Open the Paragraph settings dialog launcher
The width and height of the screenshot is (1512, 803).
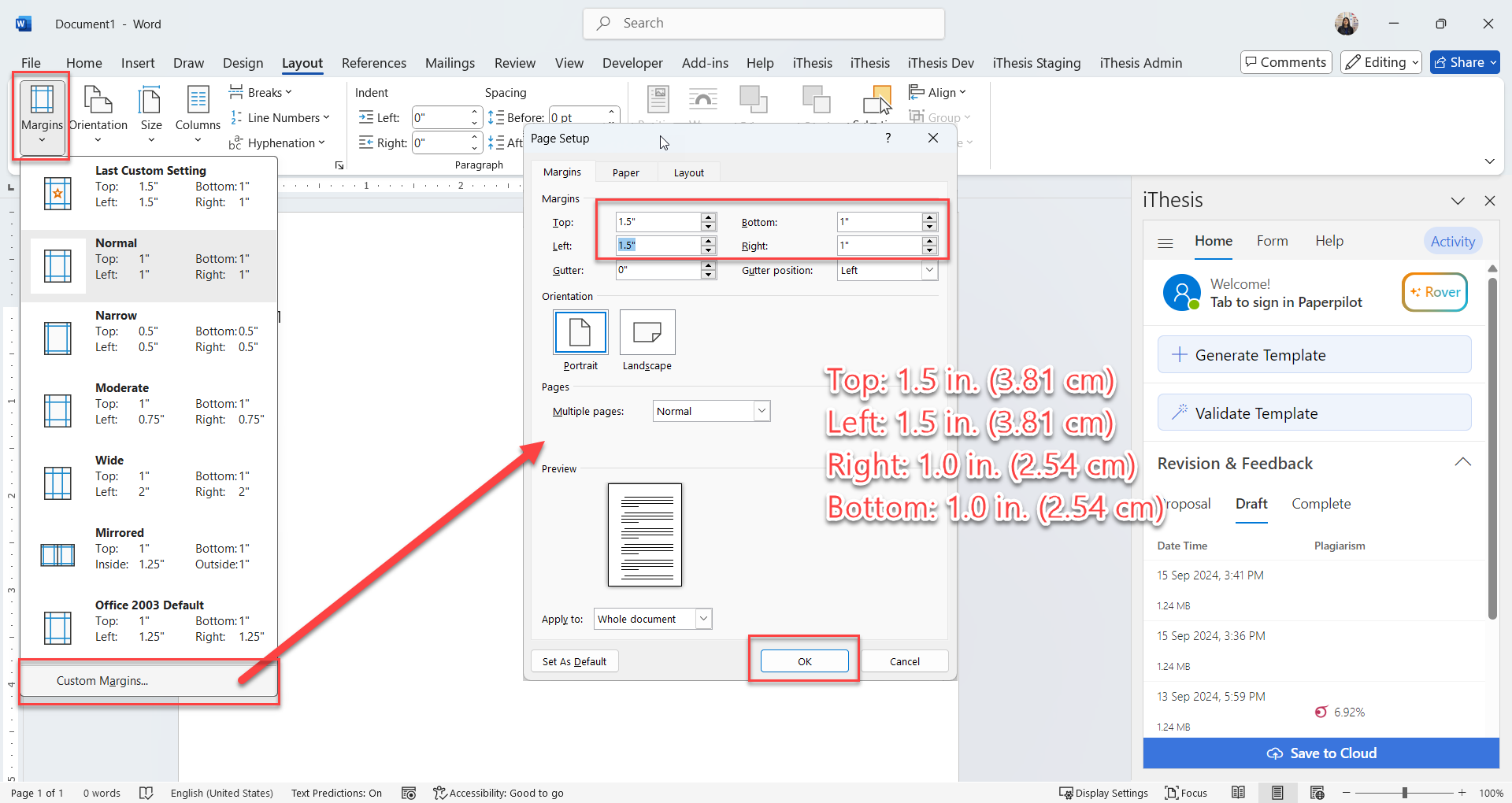(339, 165)
